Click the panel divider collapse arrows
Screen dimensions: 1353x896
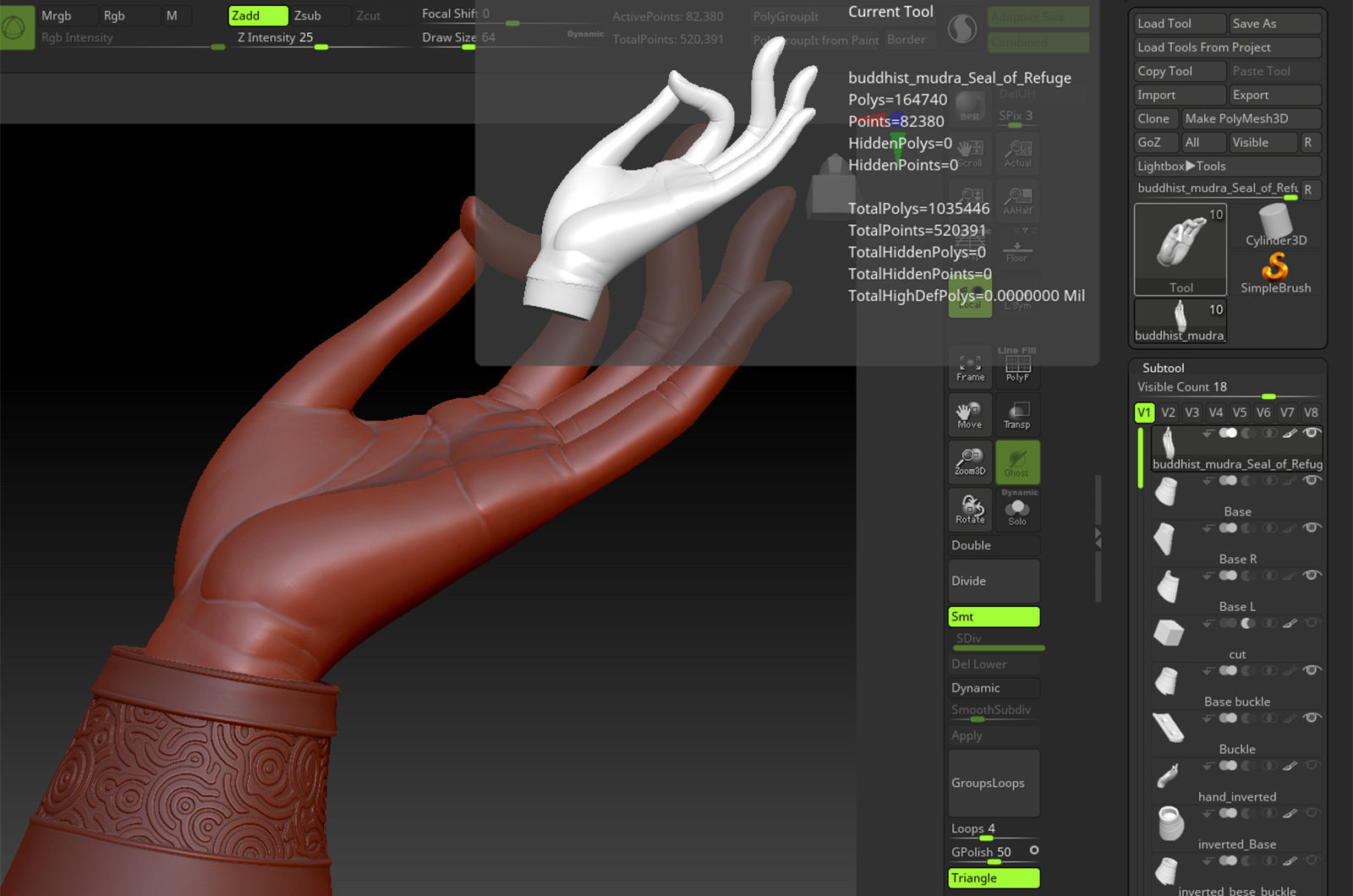(1098, 539)
